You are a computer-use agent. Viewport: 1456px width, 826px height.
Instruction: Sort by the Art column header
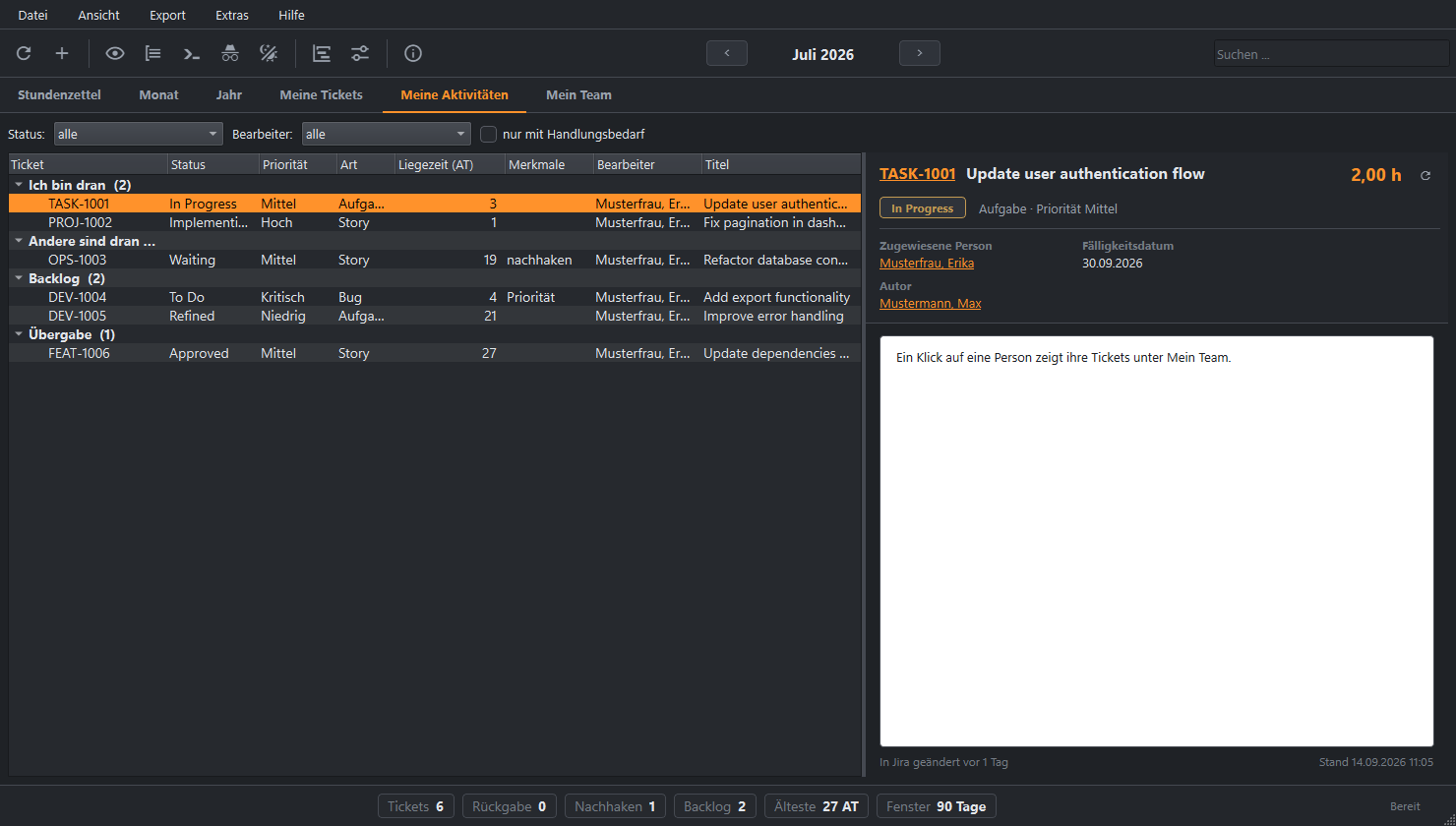pyautogui.click(x=365, y=164)
